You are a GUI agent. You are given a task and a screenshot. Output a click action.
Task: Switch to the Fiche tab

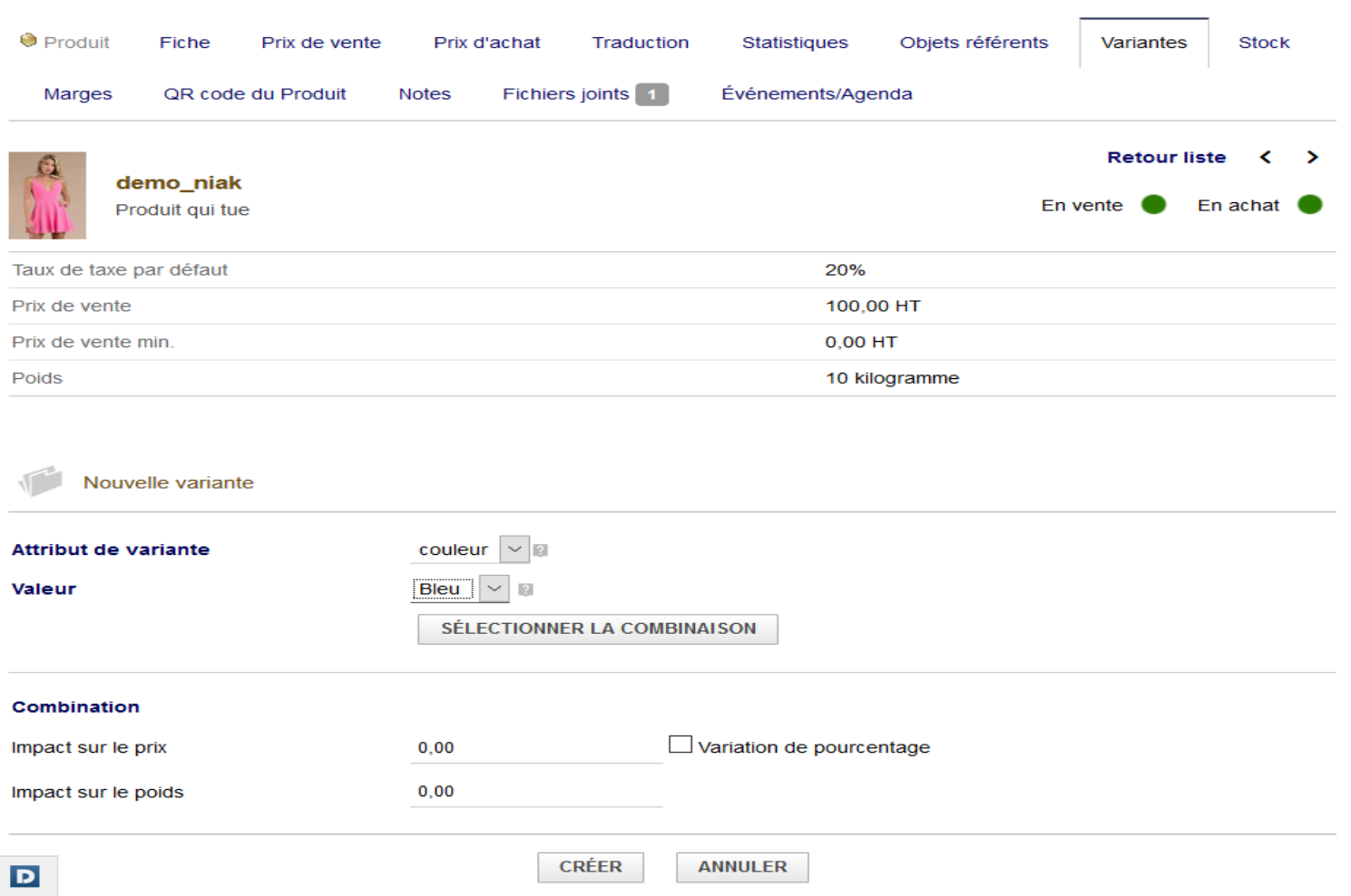click(x=185, y=43)
